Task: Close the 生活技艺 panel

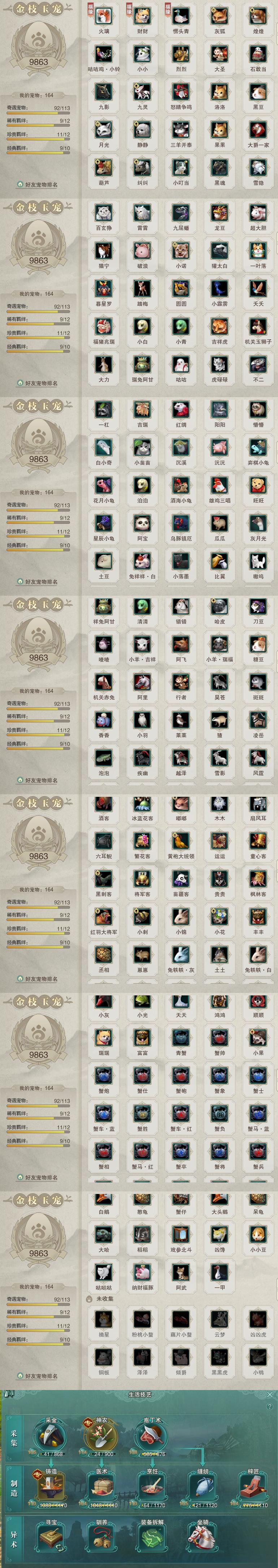Action: tap(270, 1394)
